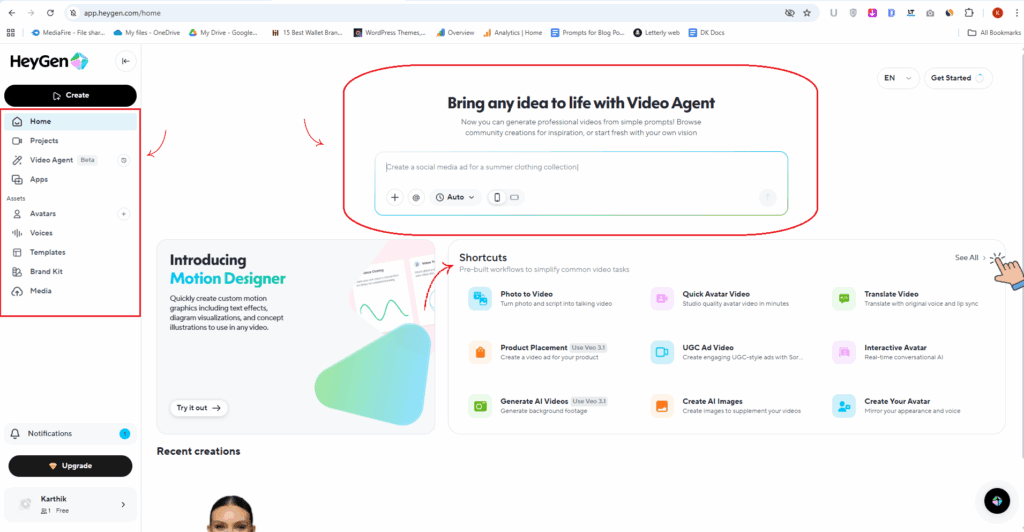Open Photo to Video shortcut icon
The width and height of the screenshot is (1024, 532).
click(480, 299)
